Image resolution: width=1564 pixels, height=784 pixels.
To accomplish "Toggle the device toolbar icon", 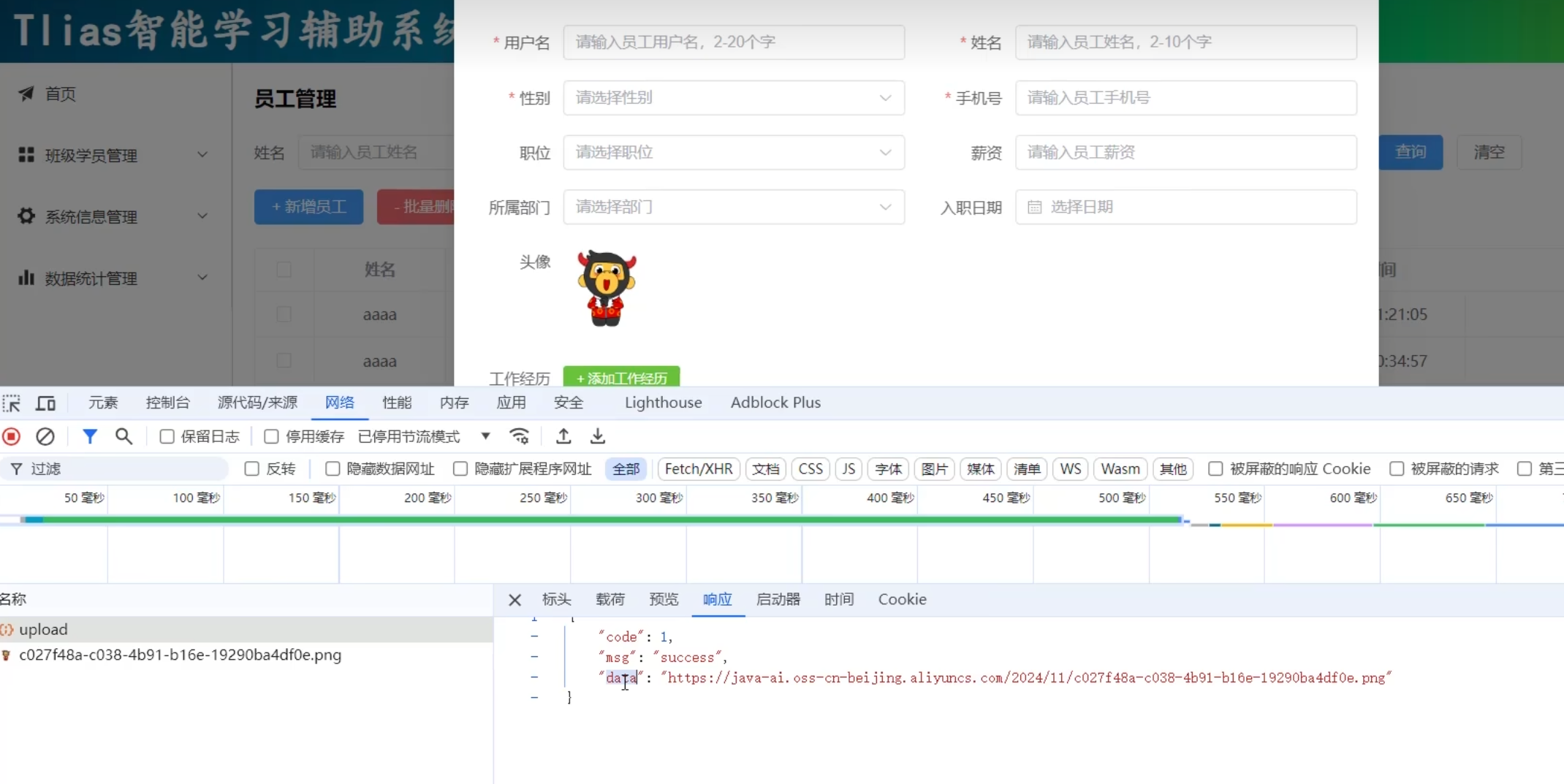I will point(46,403).
